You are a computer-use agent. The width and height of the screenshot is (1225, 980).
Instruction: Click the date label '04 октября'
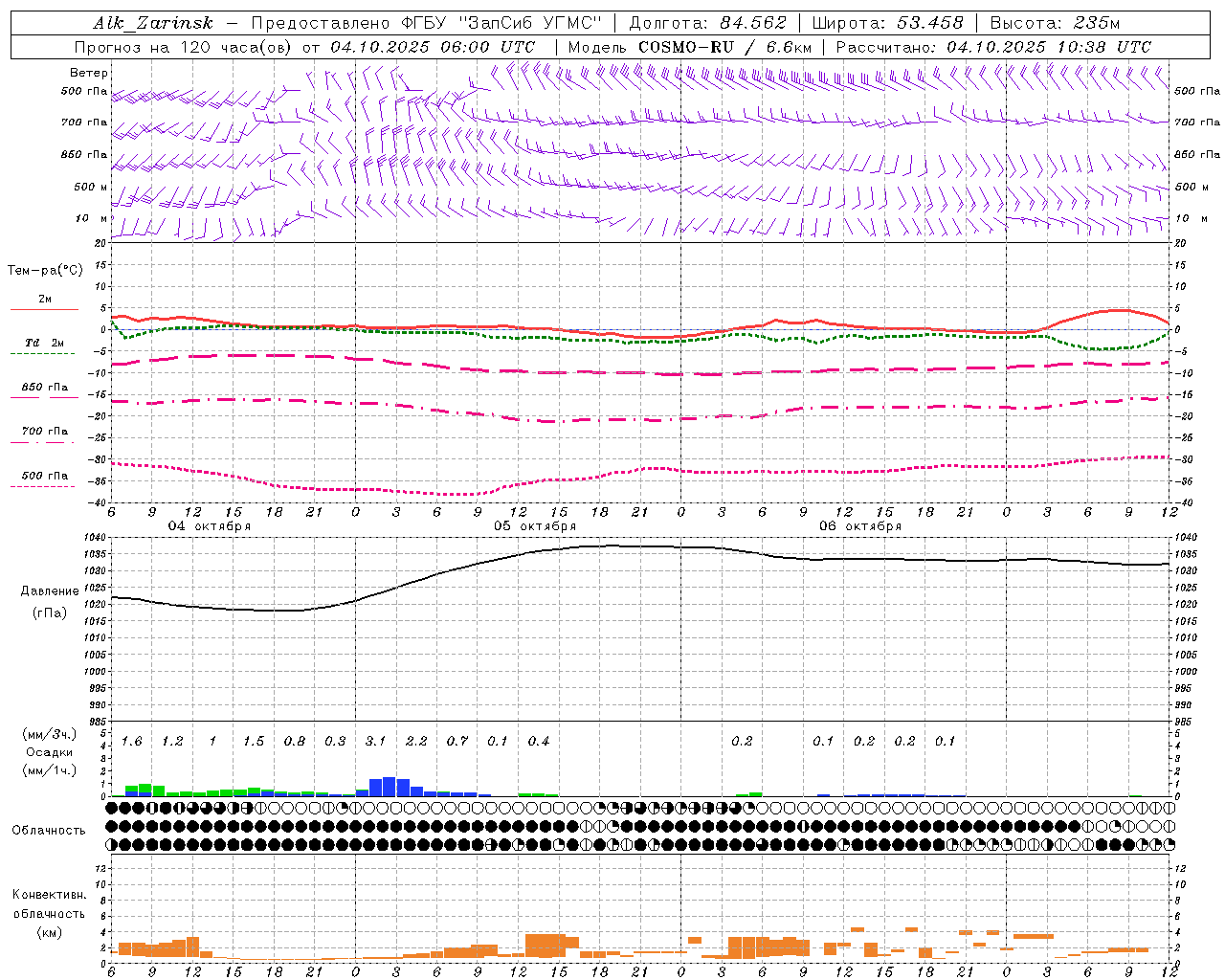[x=210, y=526]
